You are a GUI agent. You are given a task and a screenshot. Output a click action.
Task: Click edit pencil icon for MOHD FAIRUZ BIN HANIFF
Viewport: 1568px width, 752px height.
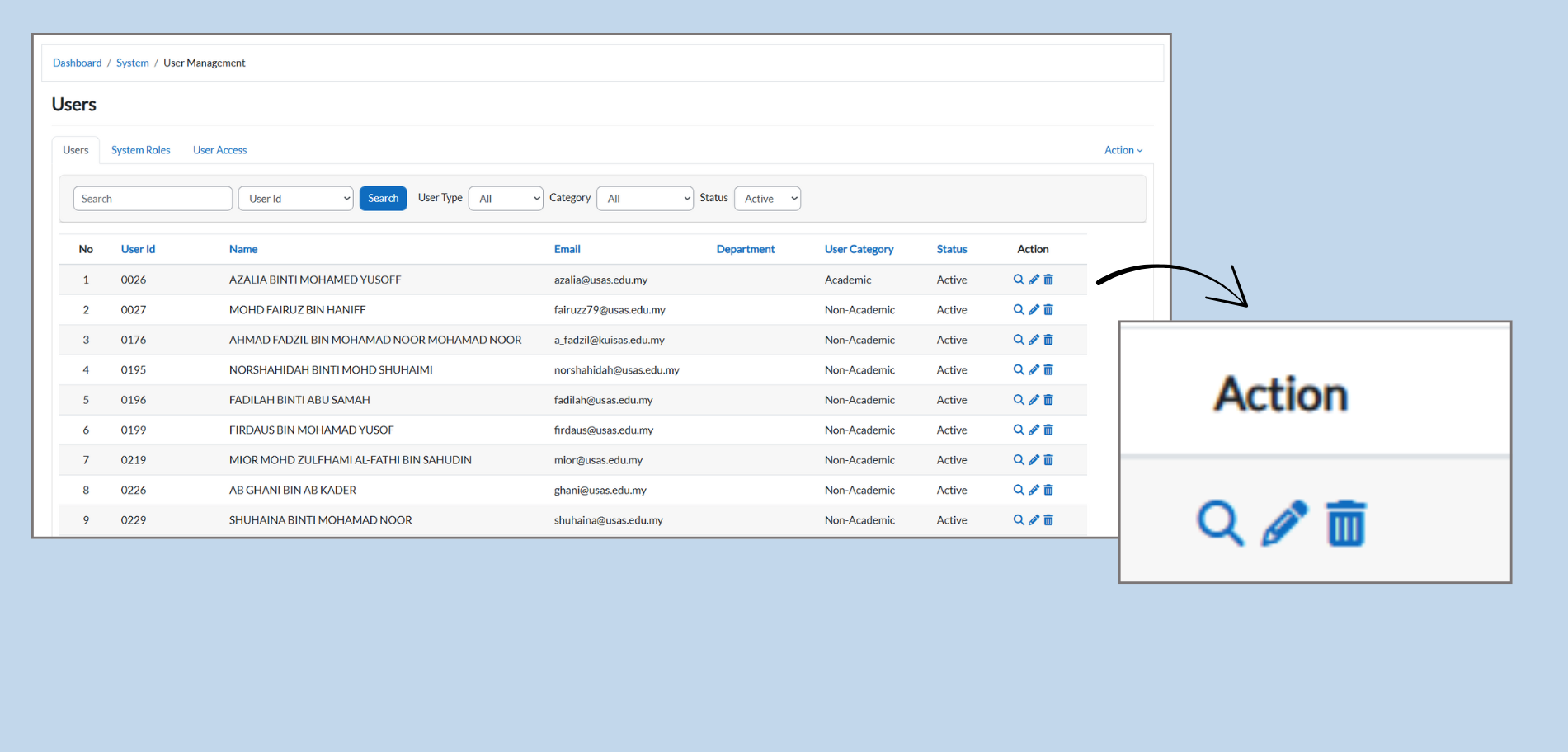[x=1034, y=310]
